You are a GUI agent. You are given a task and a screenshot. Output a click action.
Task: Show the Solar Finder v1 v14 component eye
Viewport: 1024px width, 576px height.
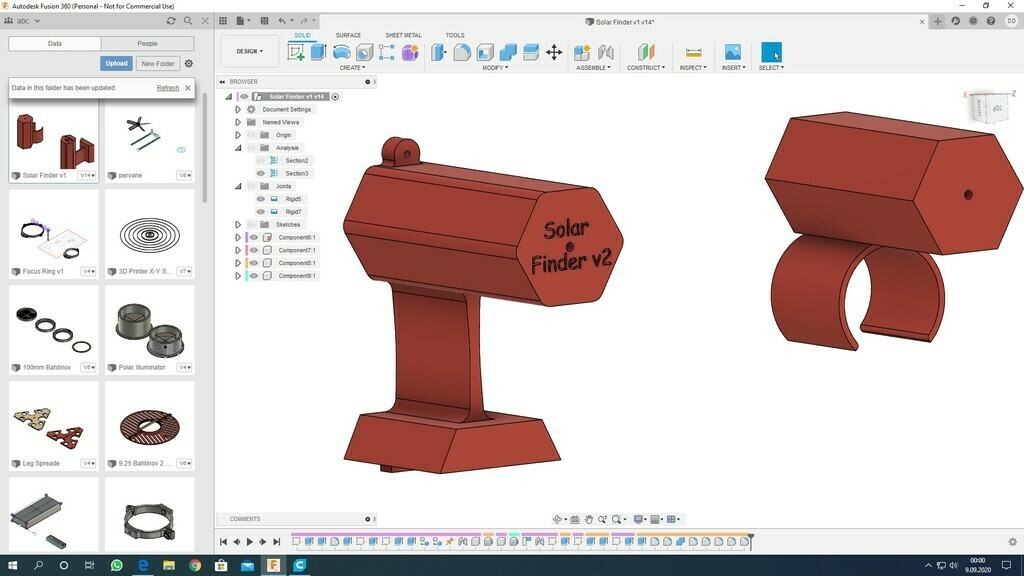(244, 96)
